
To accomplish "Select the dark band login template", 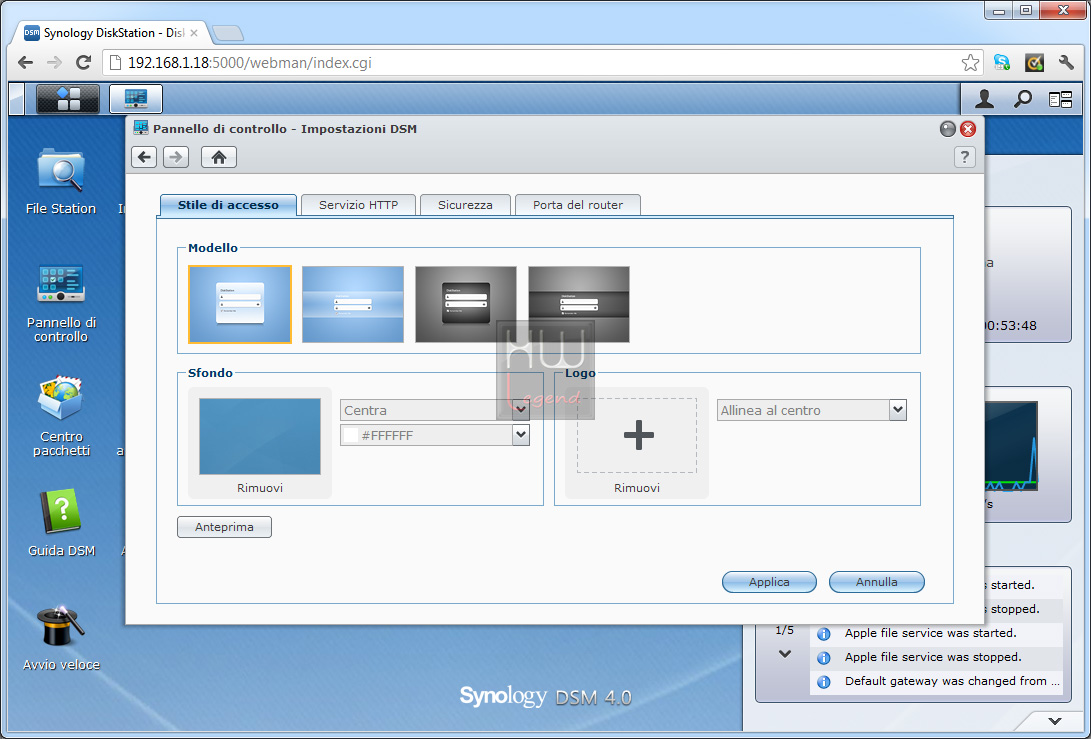I will coord(579,304).
